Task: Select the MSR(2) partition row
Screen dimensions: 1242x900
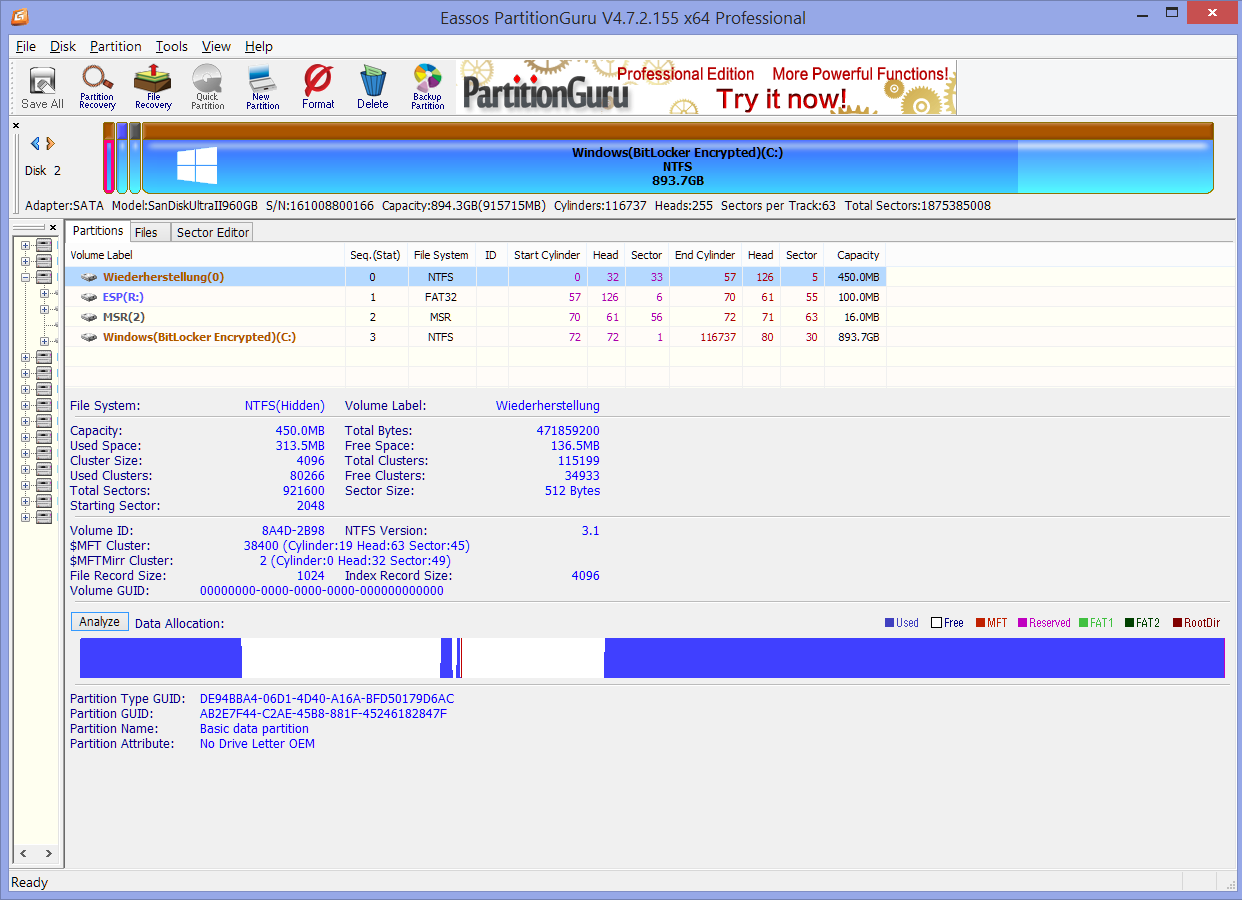Action: [x=476, y=317]
